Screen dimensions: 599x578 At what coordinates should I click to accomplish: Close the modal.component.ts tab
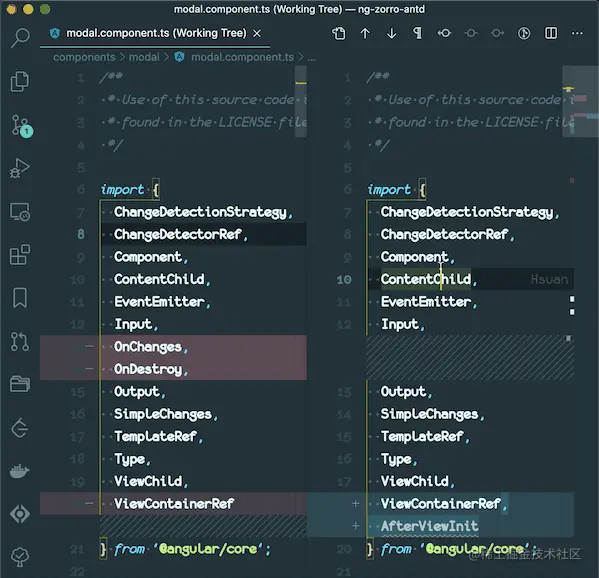click(257, 34)
